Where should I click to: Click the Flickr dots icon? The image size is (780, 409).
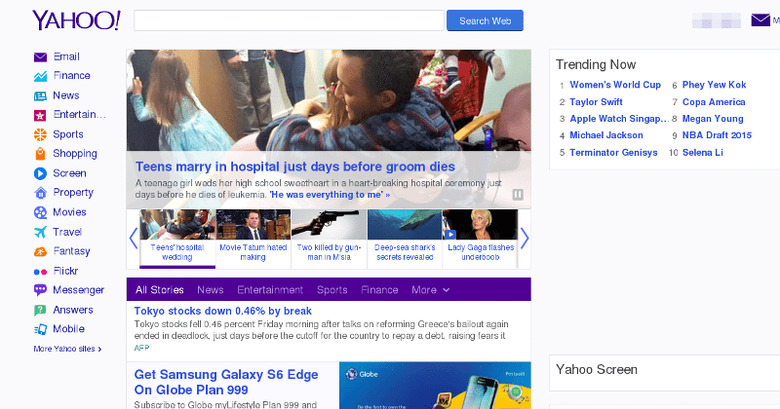(x=40, y=272)
